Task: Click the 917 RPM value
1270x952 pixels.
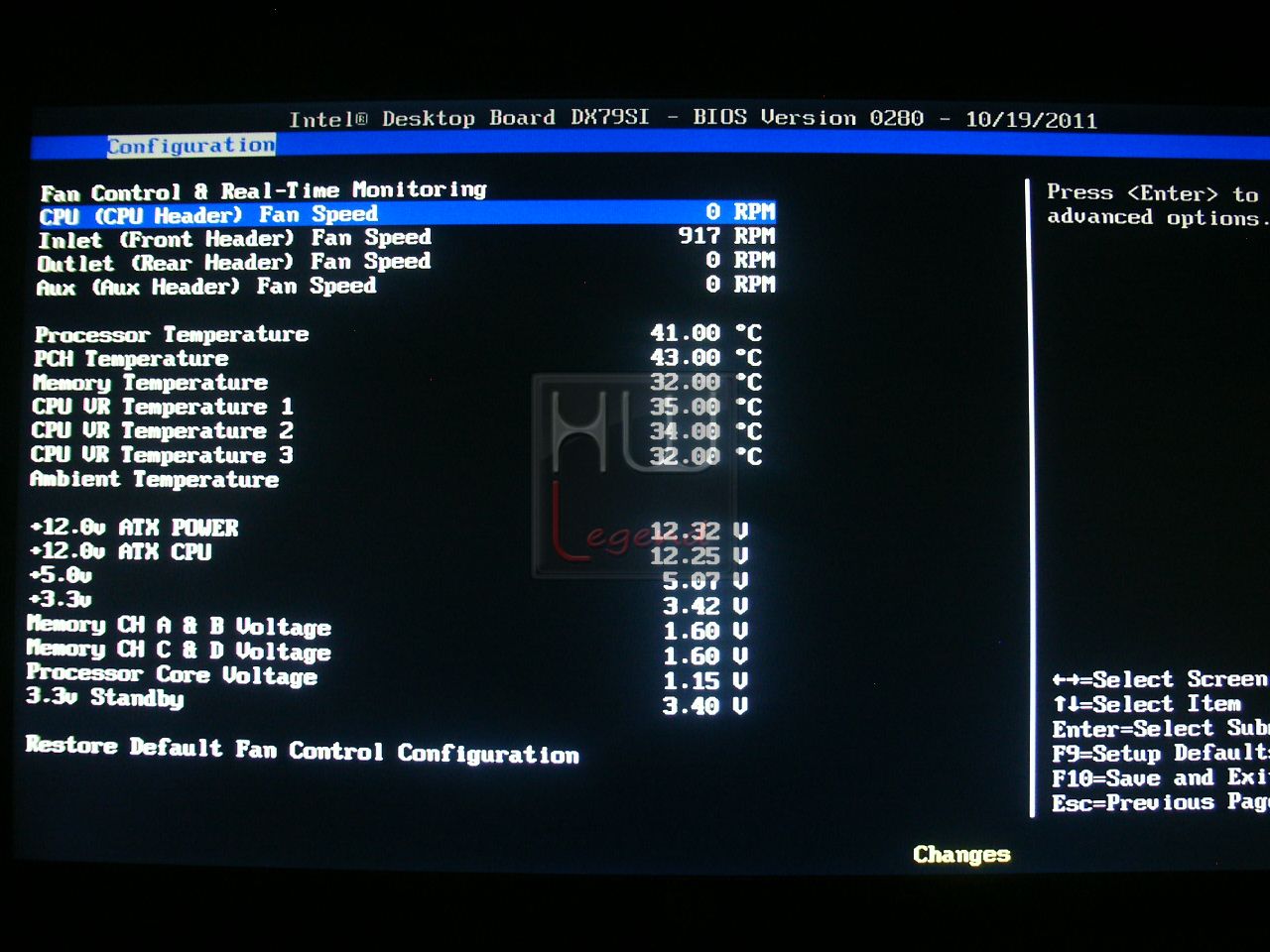Action: pos(726,236)
